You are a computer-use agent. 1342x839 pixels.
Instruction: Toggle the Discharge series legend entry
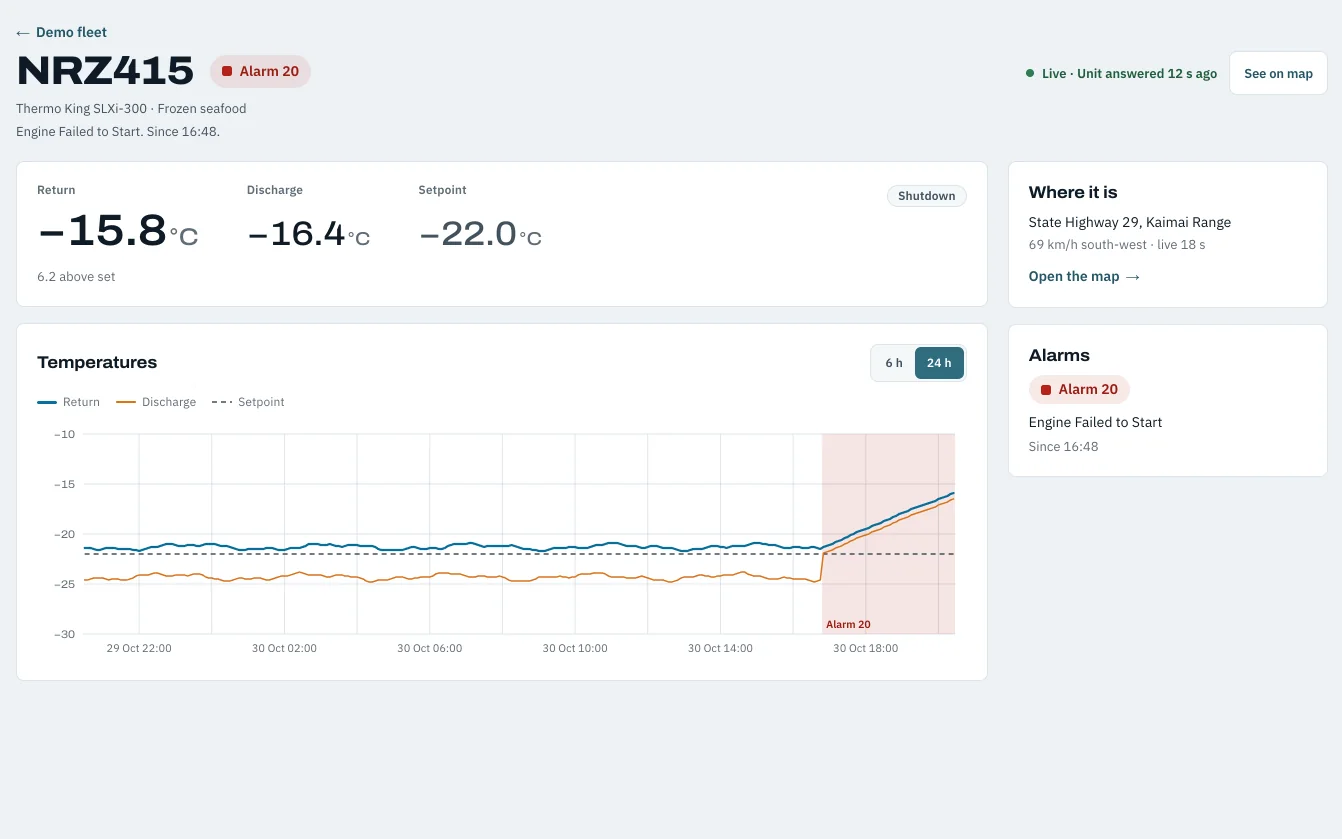157,402
